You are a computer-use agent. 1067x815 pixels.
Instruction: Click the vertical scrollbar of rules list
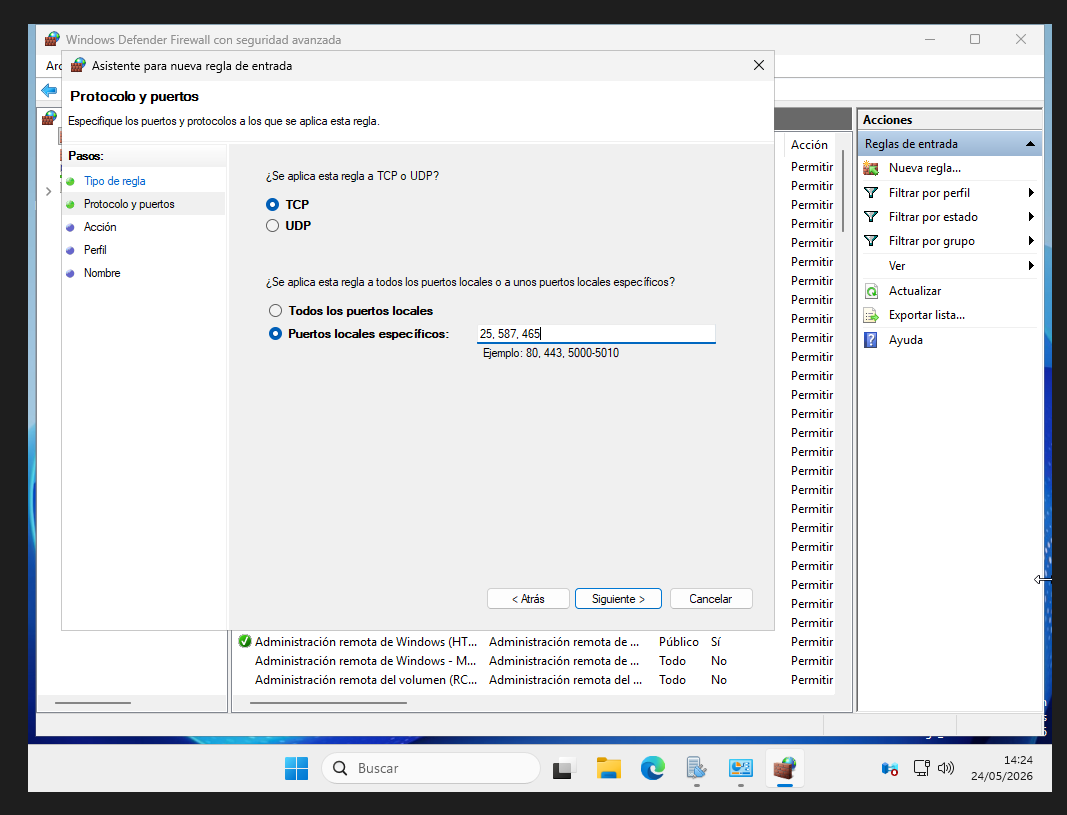844,190
